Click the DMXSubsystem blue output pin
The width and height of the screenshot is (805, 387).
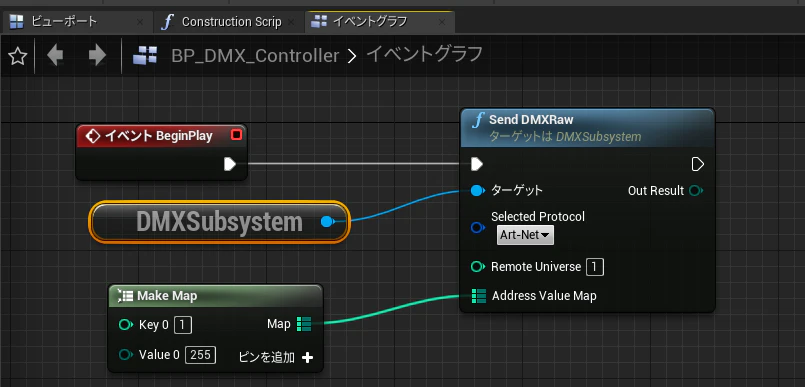click(x=327, y=222)
